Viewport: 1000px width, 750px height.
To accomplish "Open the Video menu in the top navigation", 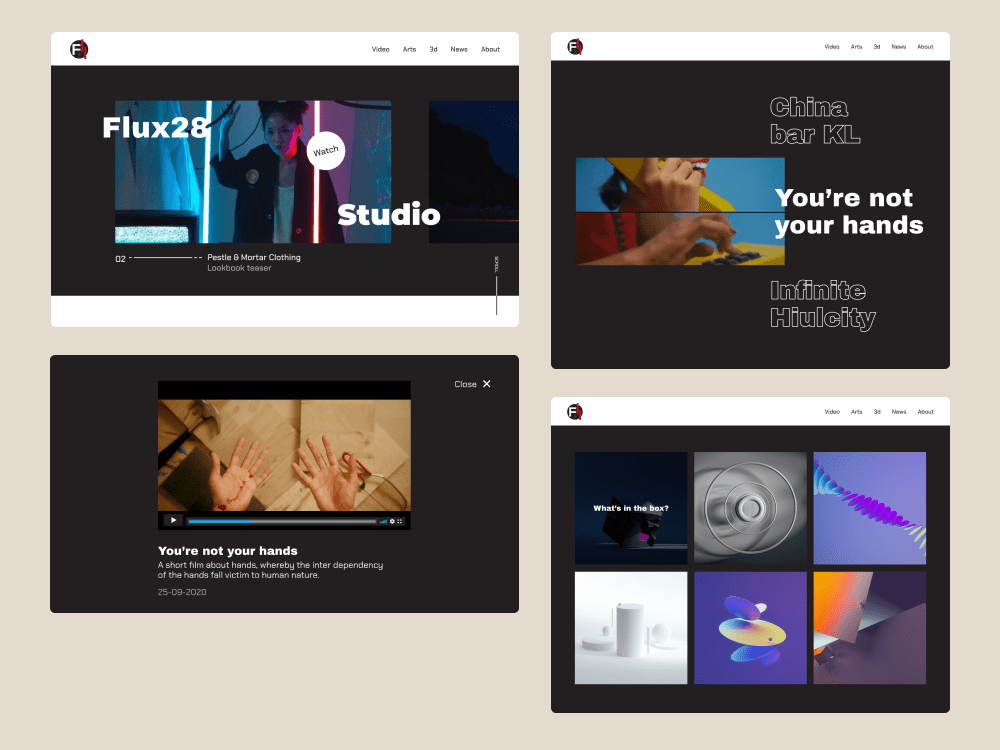I will 380,48.
